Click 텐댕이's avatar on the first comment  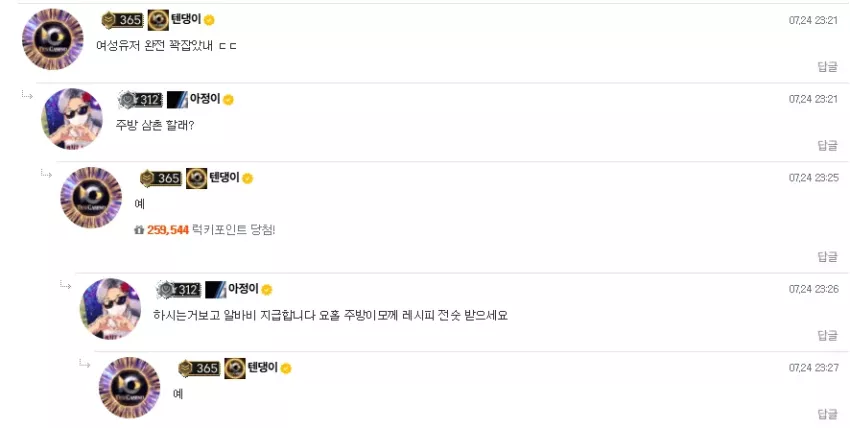pyautogui.click(x=53, y=39)
